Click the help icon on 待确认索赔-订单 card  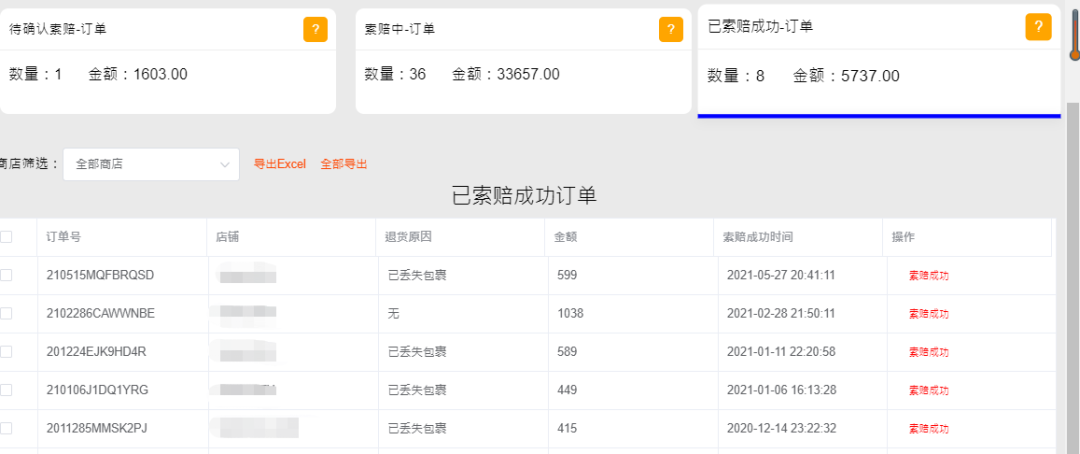click(315, 30)
